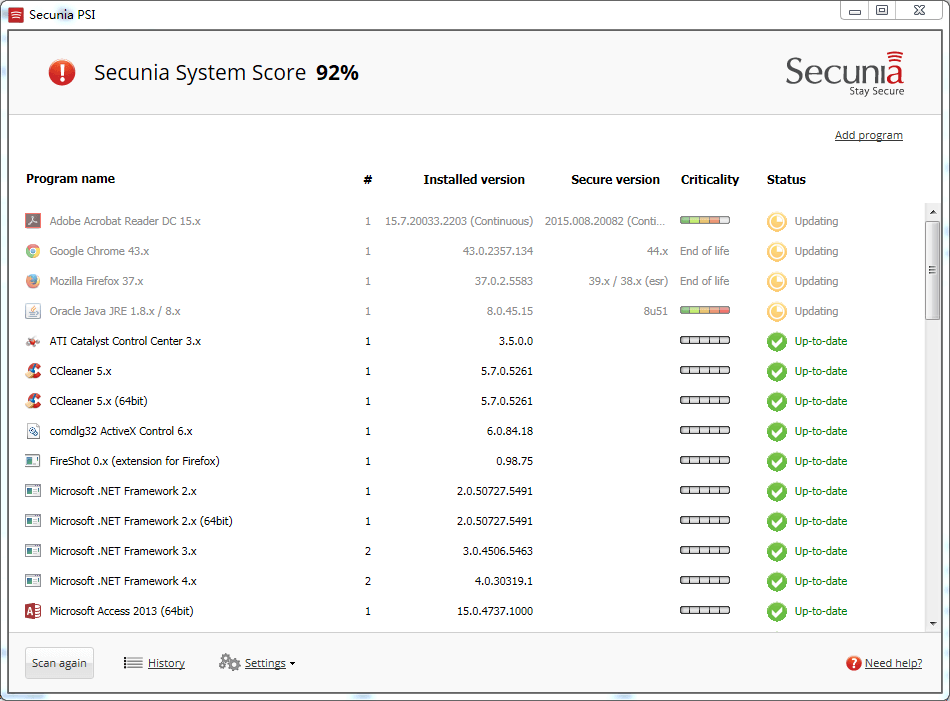This screenshot has height=701, width=950.
Task: Click the criticality bar for Oracle Java JRE
Action: [705, 310]
